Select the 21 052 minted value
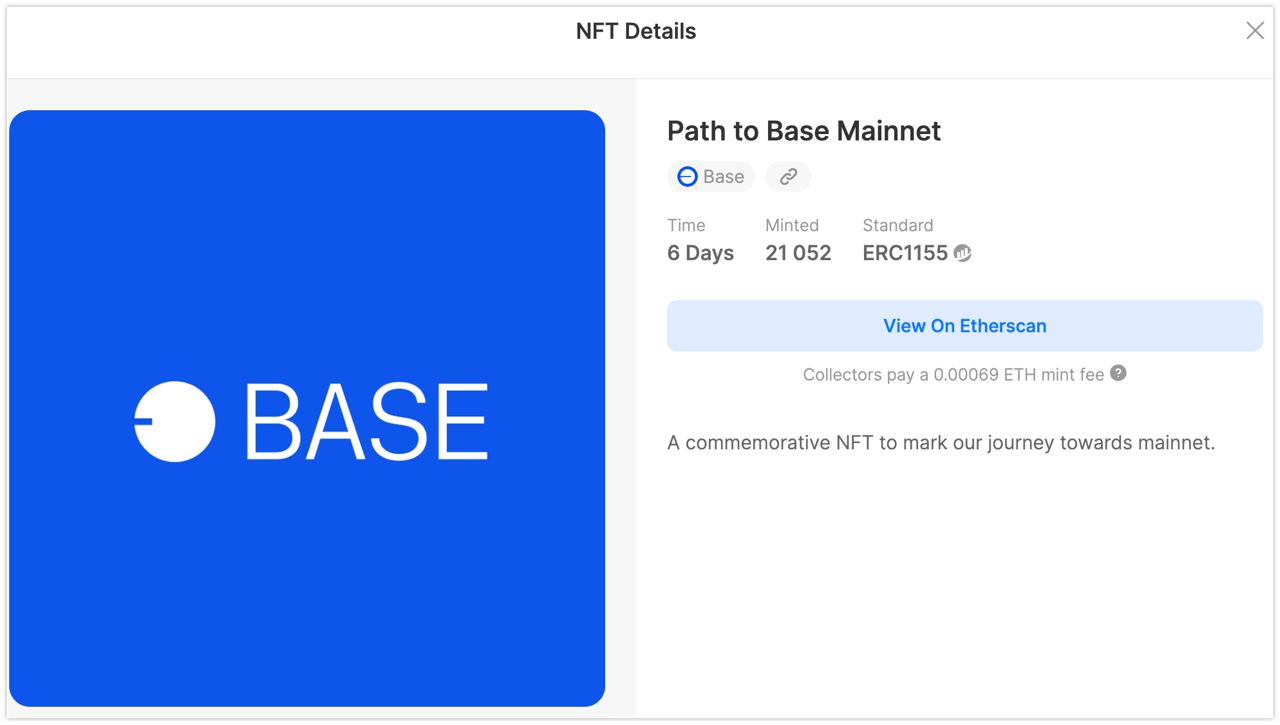This screenshot has height=725, width=1280. pyautogui.click(x=798, y=253)
